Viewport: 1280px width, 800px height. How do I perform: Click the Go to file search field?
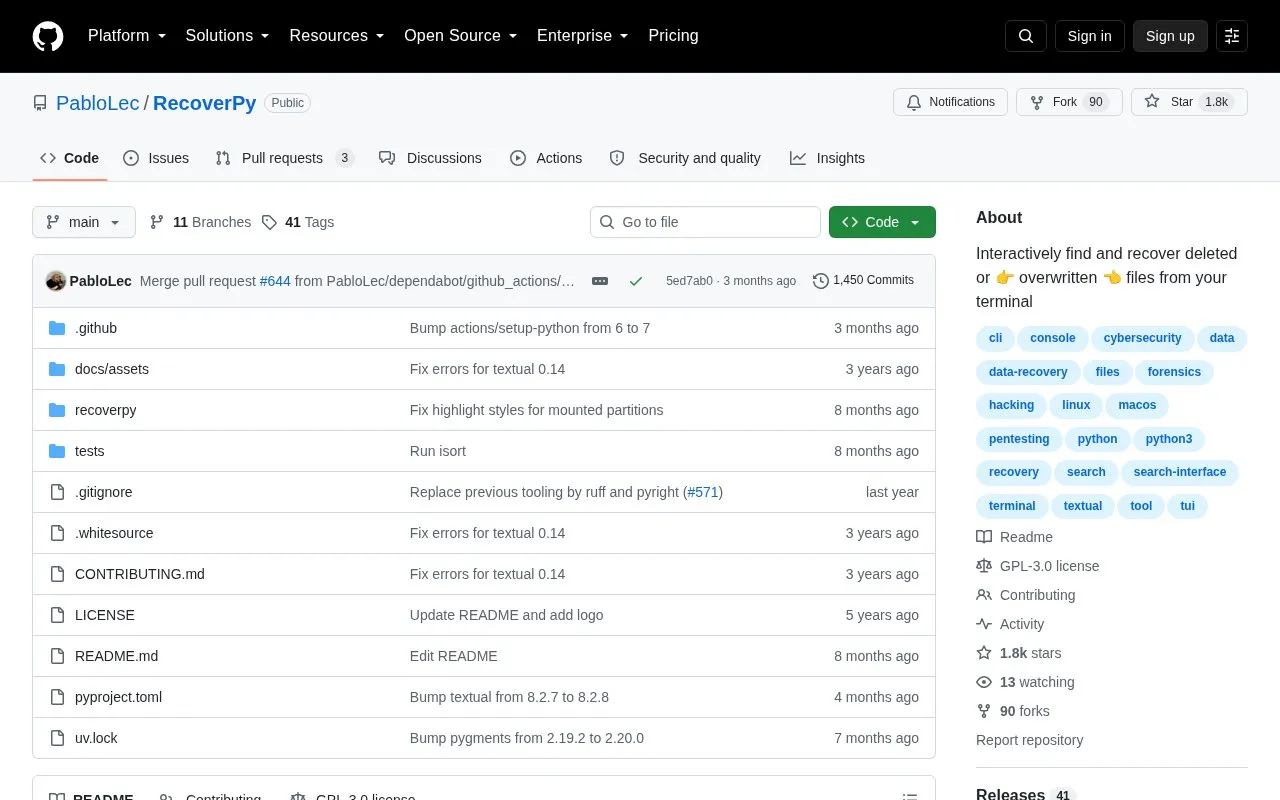coord(705,222)
